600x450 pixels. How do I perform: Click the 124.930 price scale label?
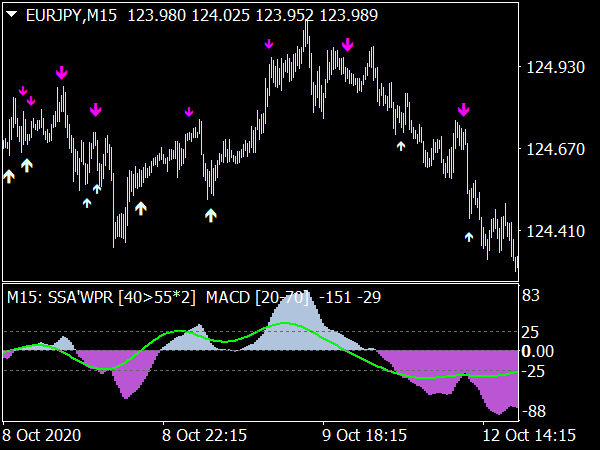(556, 68)
